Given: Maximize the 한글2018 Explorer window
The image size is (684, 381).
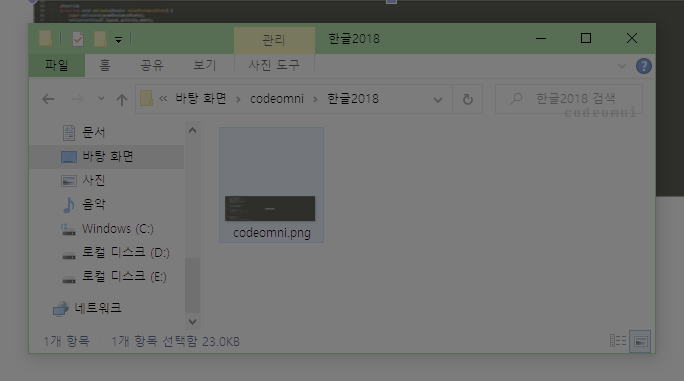Looking at the screenshot, I should click(586, 38).
